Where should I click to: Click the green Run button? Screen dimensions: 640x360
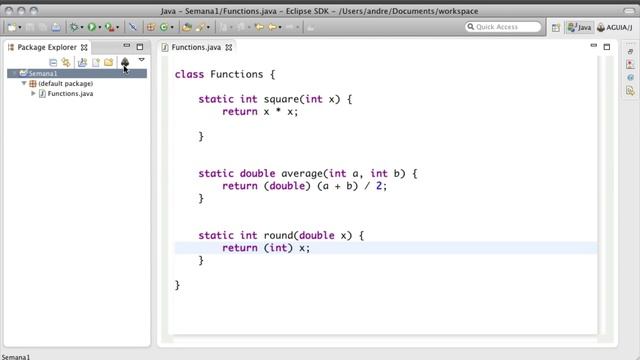click(92, 27)
